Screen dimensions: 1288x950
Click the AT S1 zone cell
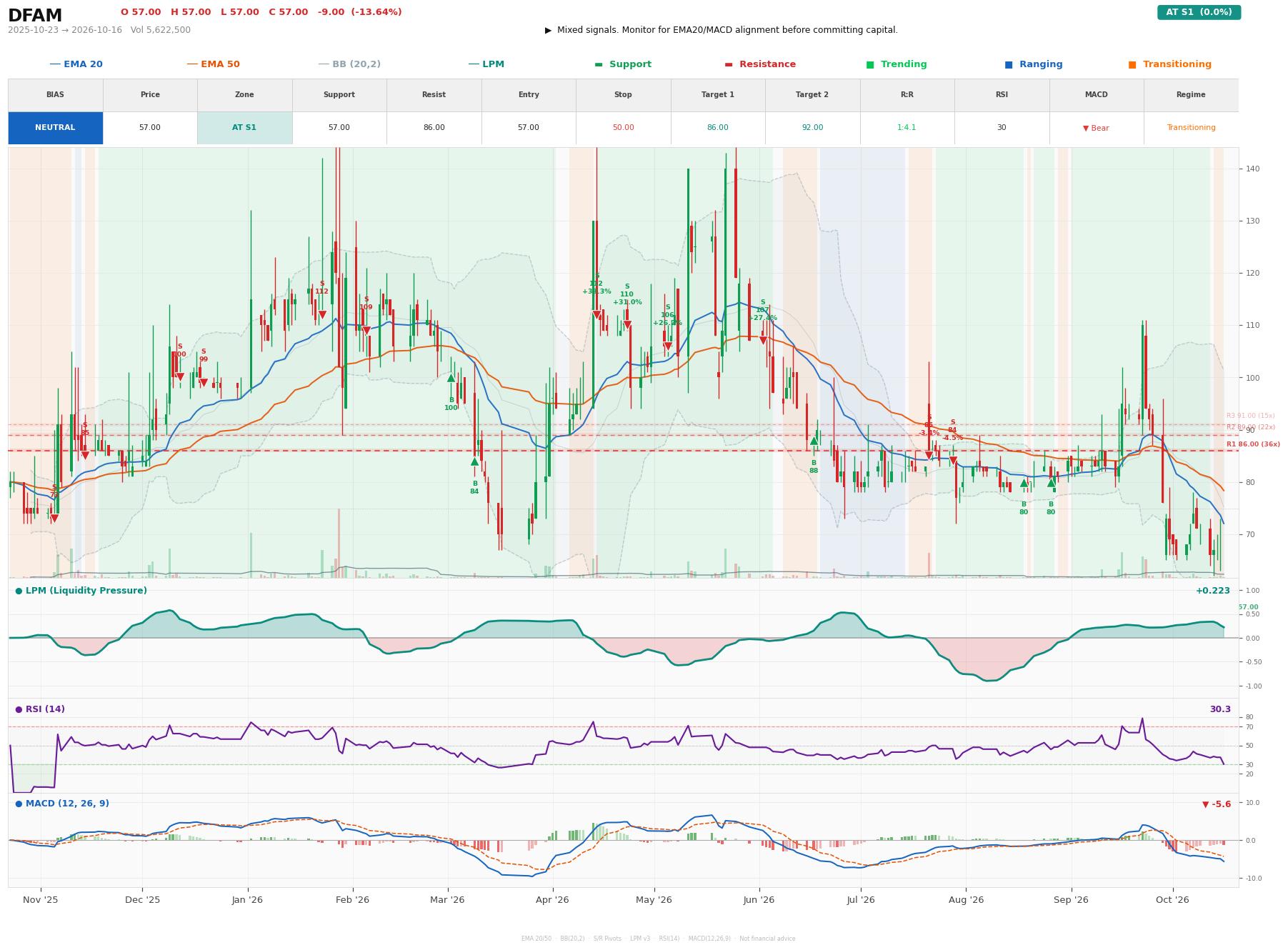[244, 128]
